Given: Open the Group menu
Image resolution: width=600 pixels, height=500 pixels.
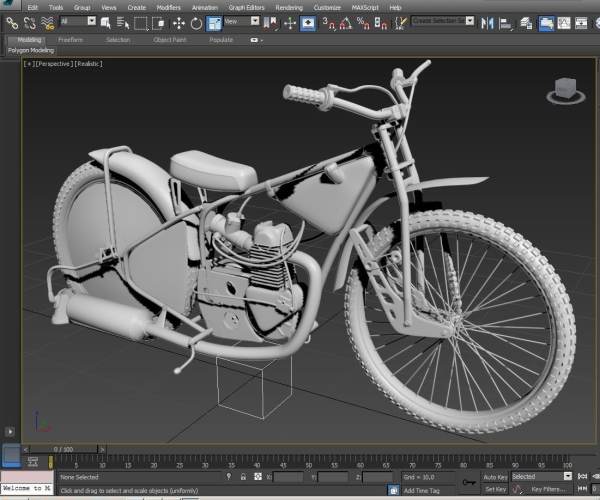Looking at the screenshot, I should [x=82, y=7].
